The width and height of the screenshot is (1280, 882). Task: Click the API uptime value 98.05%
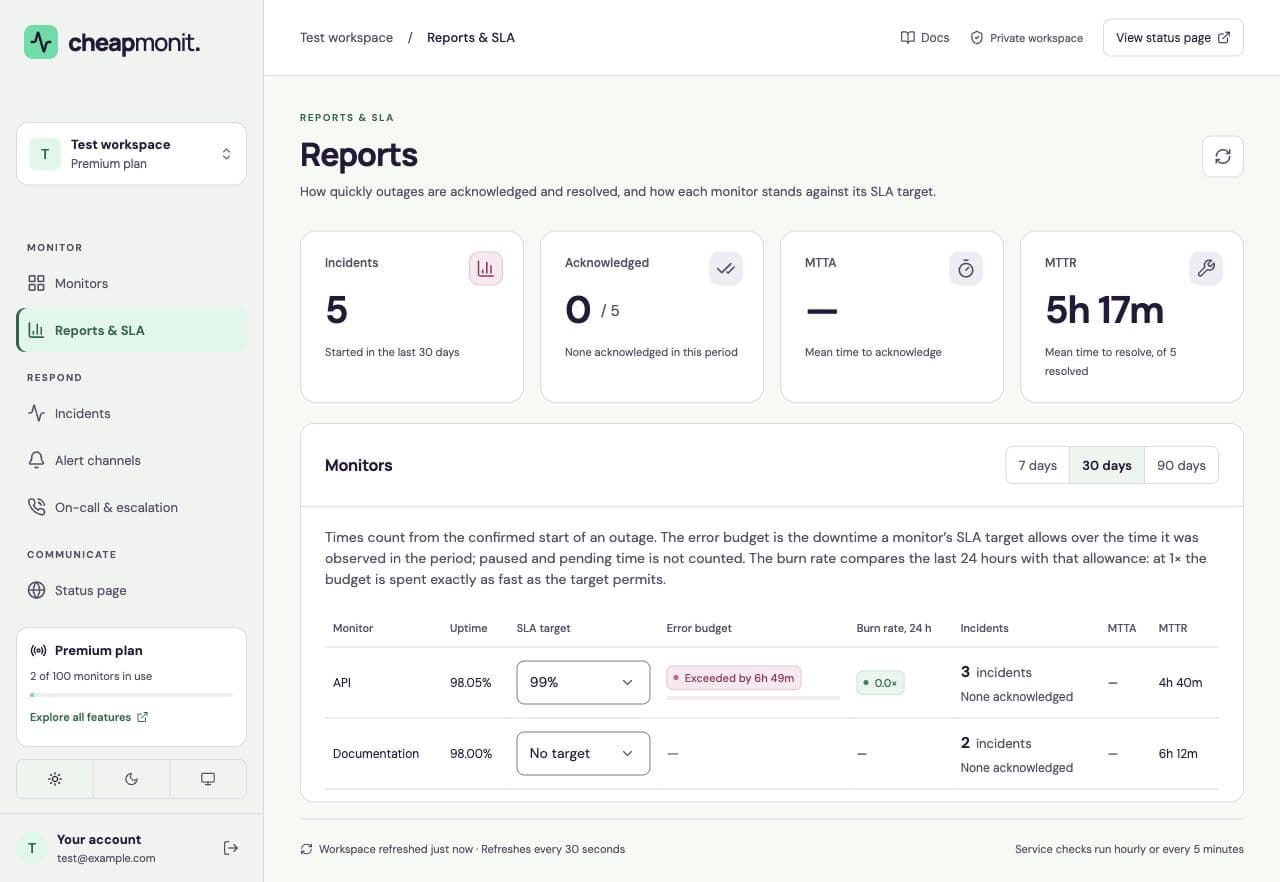[471, 683]
